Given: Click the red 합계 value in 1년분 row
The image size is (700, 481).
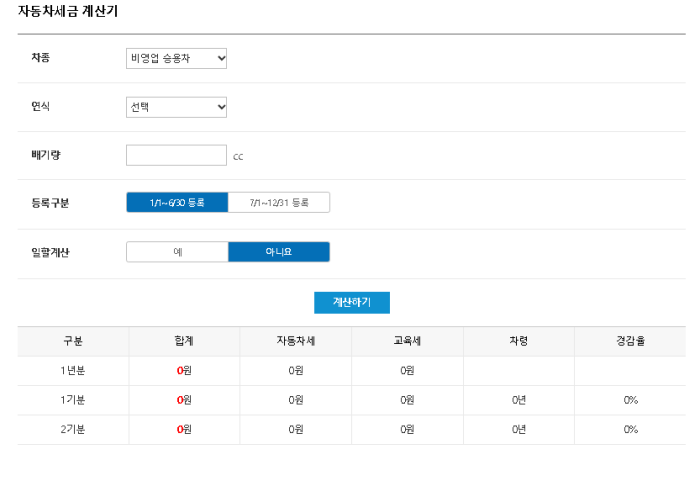Looking at the screenshot, I should [x=184, y=371].
